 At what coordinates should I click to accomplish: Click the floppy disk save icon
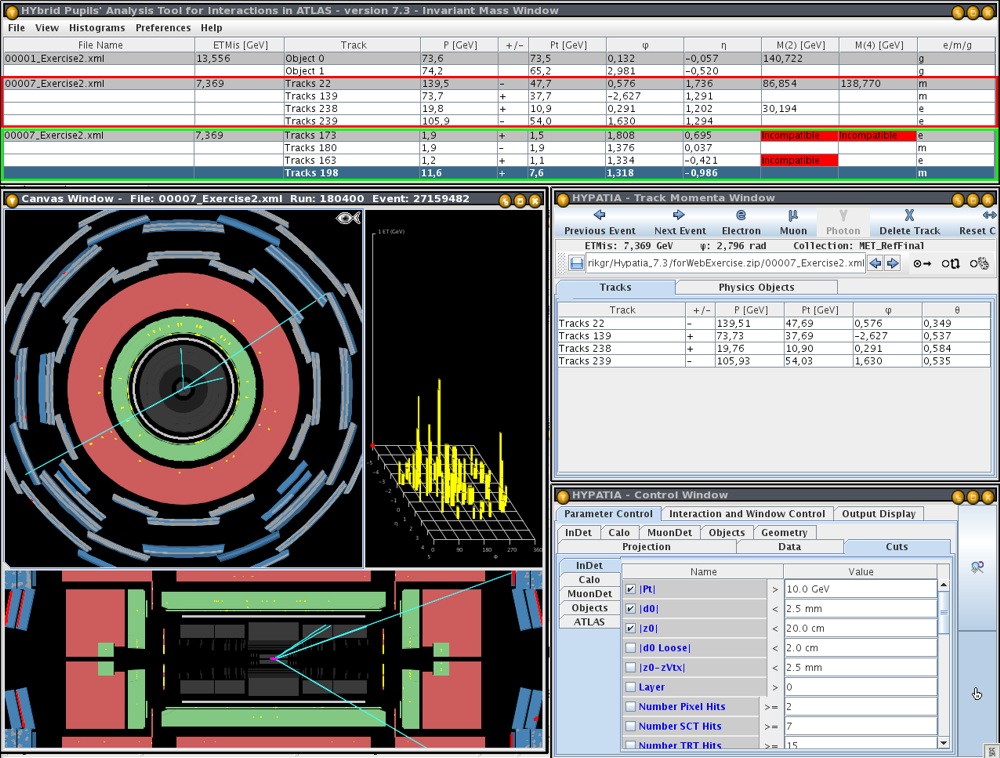(x=577, y=263)
